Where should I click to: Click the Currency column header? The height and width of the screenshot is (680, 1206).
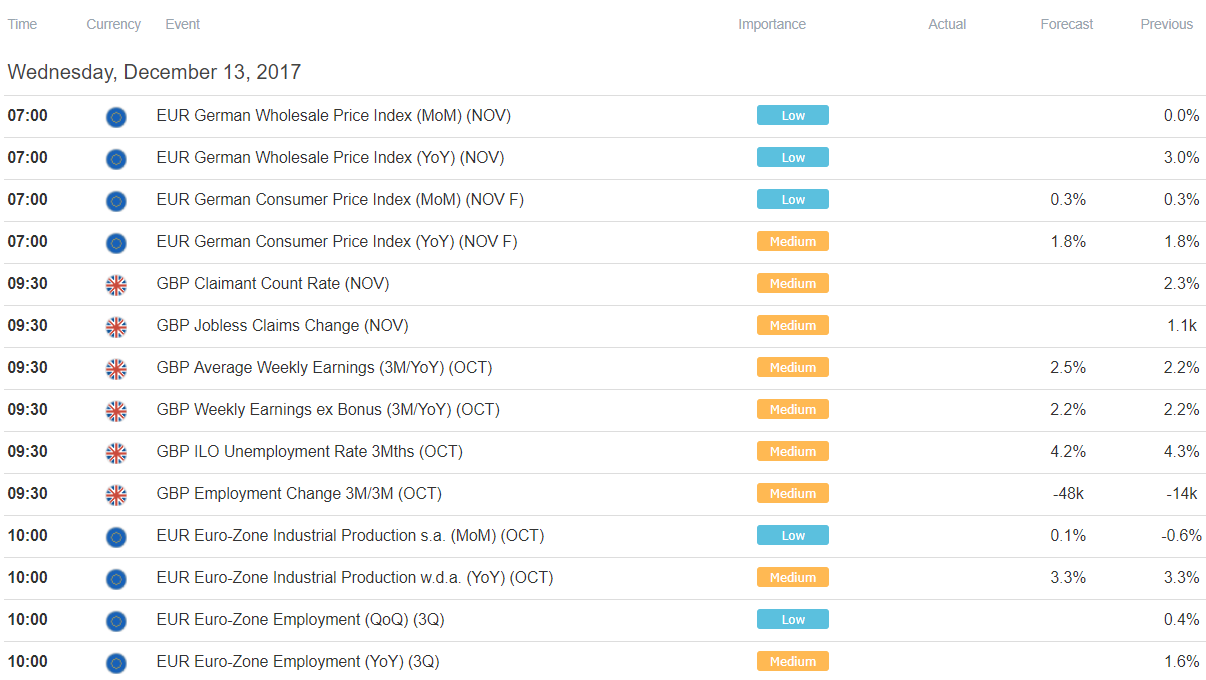(x=113, y=24)
